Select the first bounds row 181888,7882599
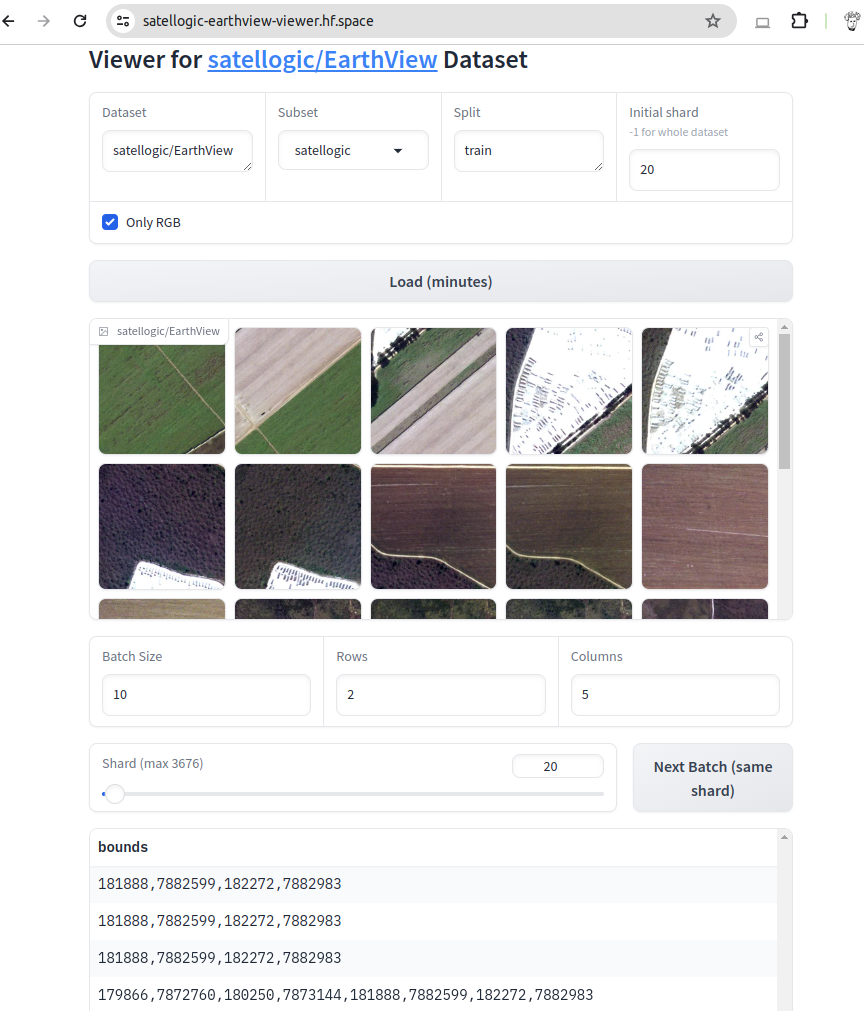Image resolution: width=864 pixels, height=1011 pixels. click(x=433, y=884)
